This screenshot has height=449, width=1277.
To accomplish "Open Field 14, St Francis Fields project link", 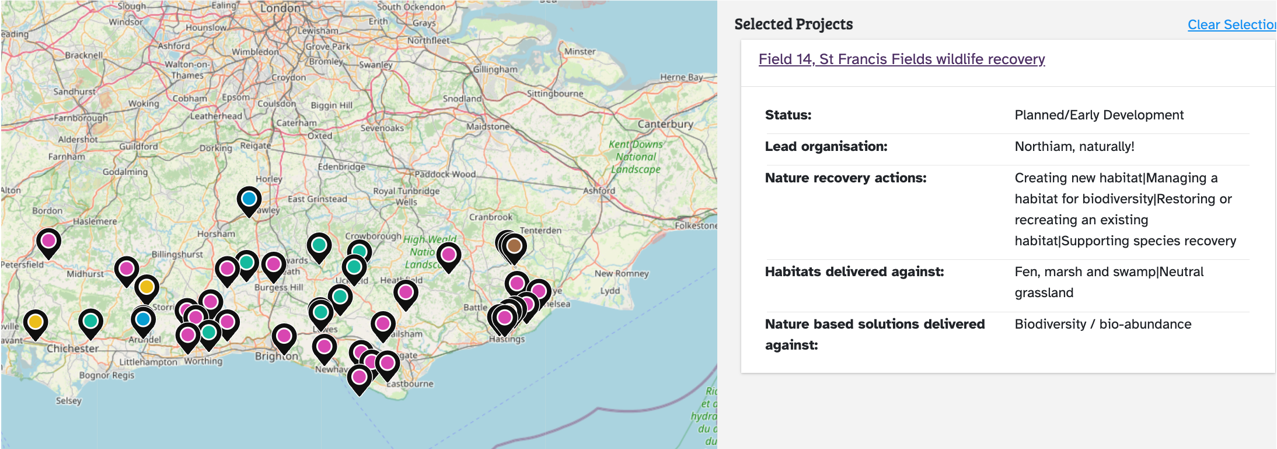I will [x=901, y=59].
